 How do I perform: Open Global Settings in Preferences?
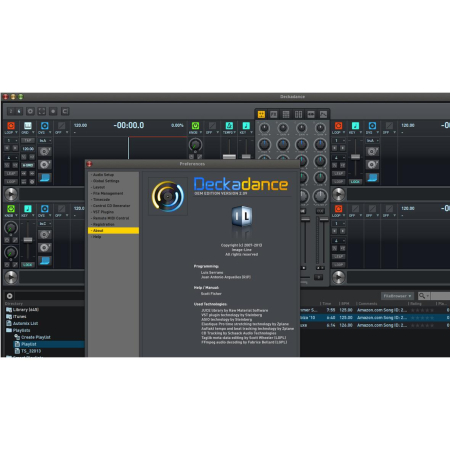click(113, 181)
